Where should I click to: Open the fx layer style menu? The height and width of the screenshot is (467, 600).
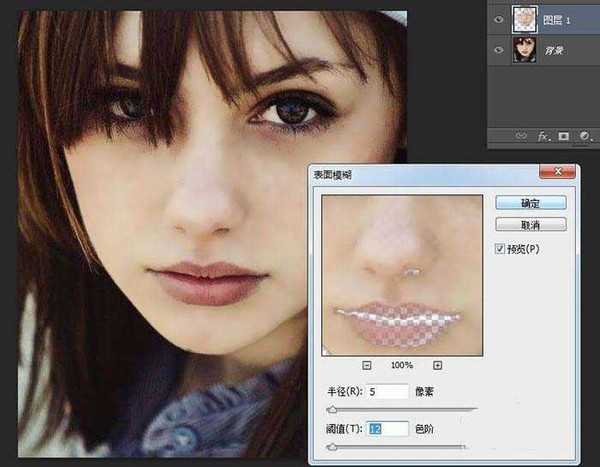pyautogui.click(x=544, y=135)
